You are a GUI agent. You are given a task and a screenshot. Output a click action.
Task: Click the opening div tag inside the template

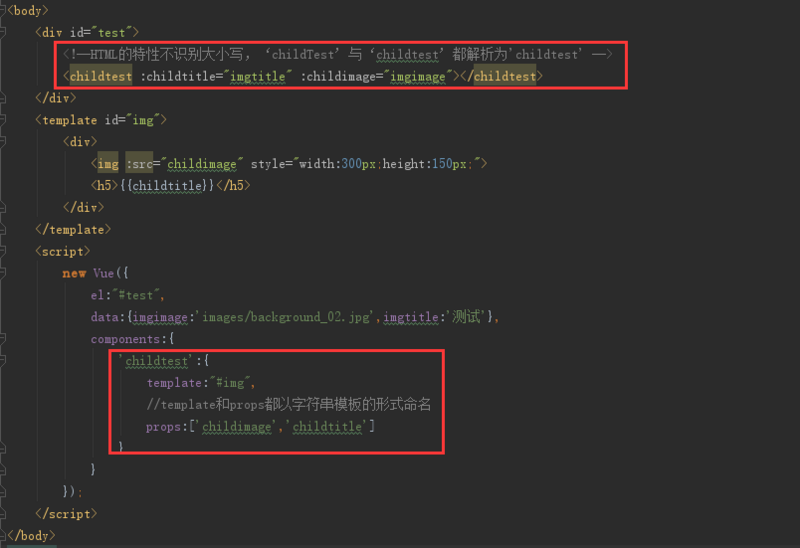coord(80,142)
